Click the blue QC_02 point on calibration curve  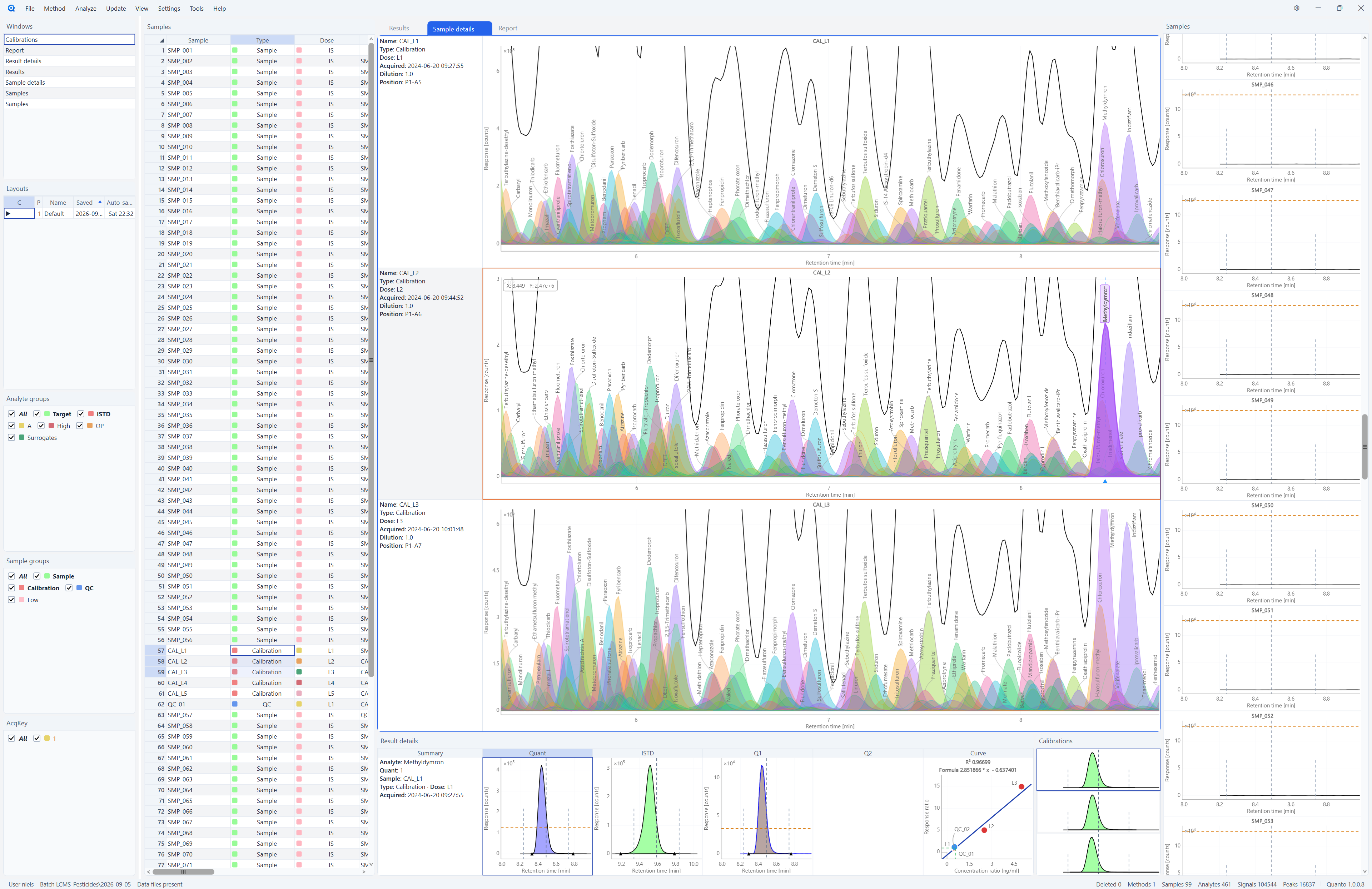[x=955, y=847]
